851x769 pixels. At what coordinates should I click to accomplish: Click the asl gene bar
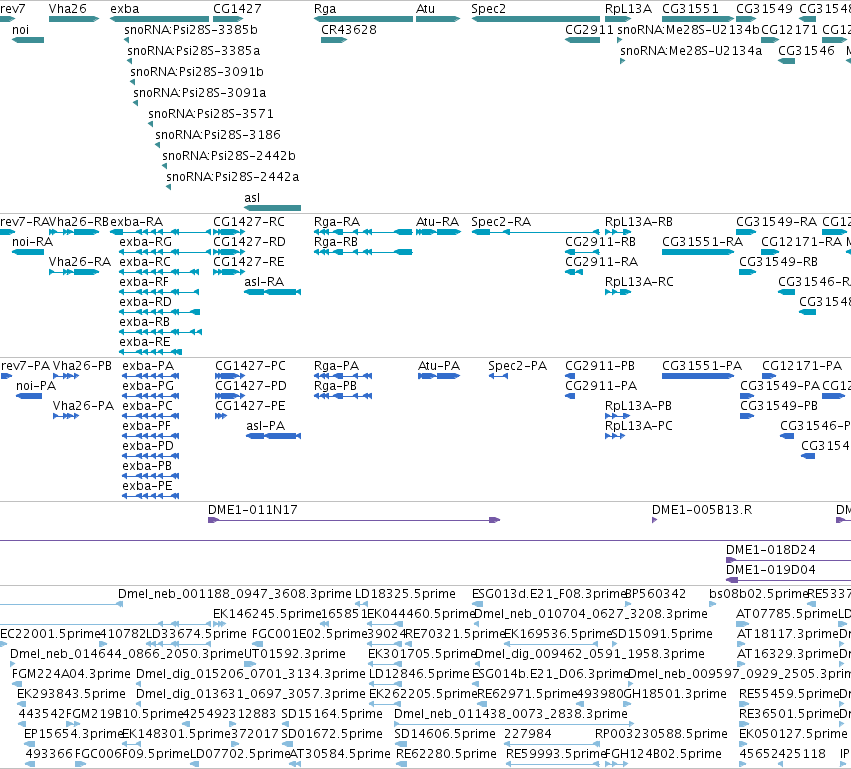click(x=272, y=208)
